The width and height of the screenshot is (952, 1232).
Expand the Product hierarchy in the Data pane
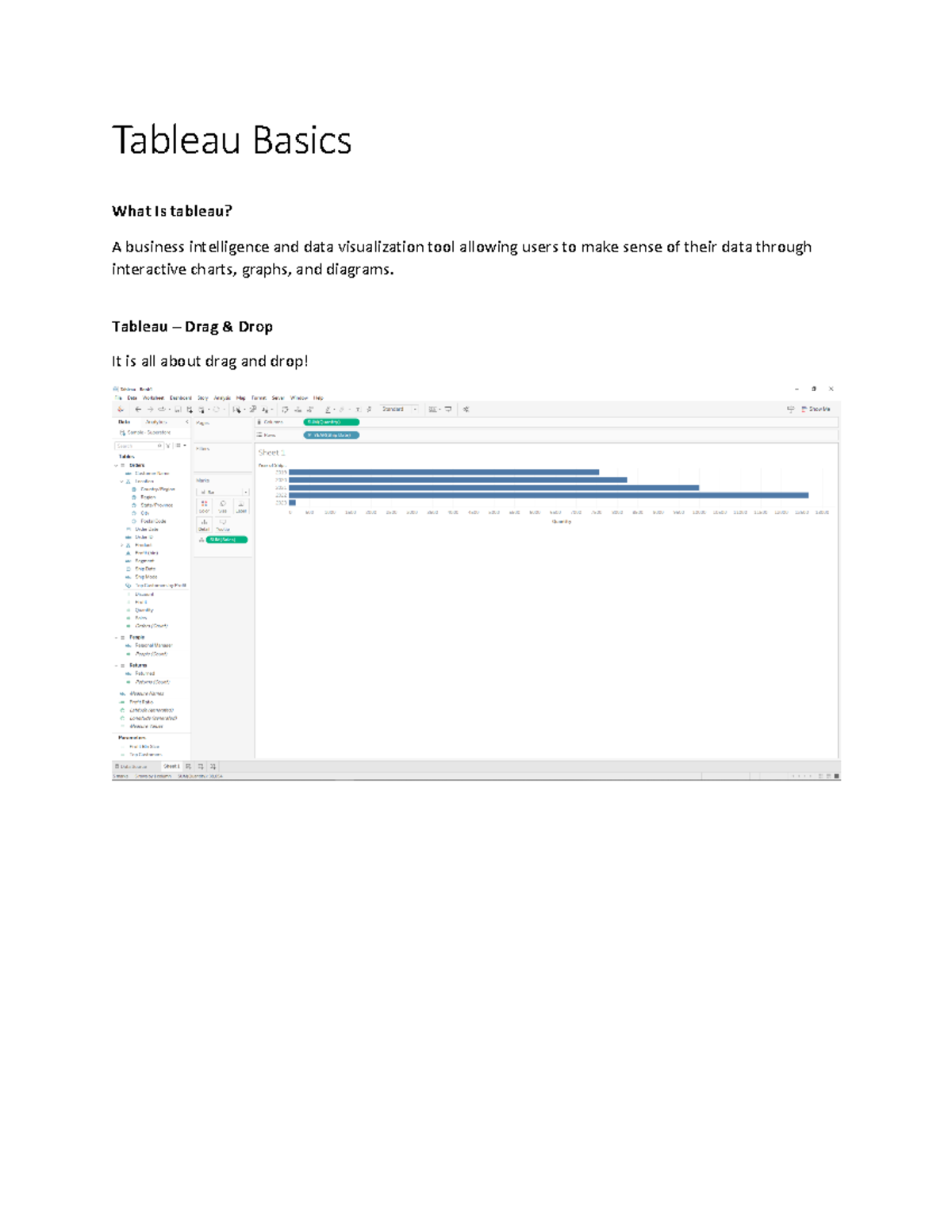(x=121, y=545)
